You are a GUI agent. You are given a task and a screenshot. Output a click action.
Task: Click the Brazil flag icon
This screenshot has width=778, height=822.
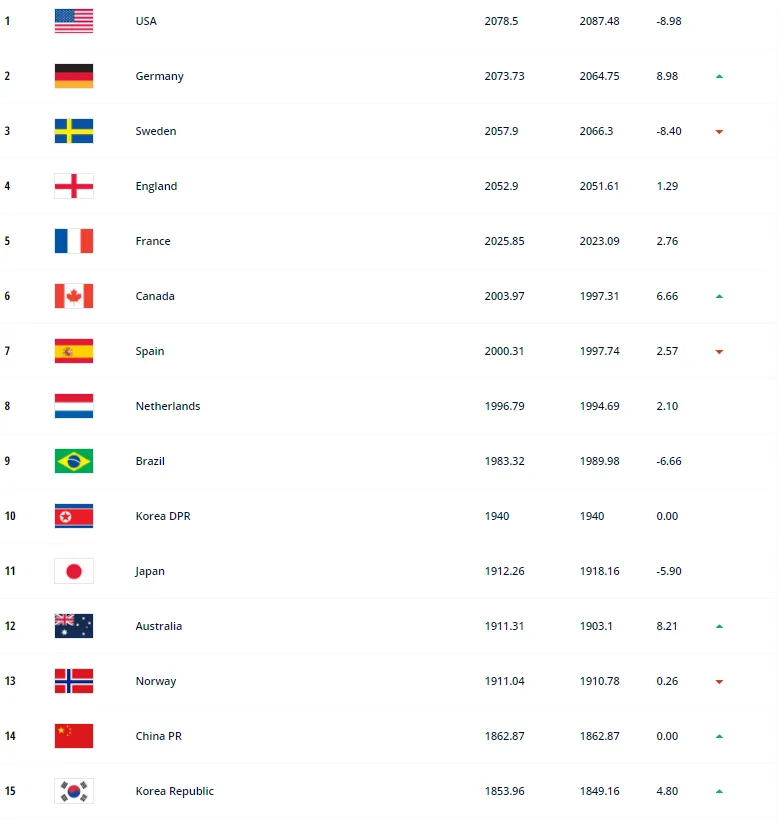tap(73, 461)
